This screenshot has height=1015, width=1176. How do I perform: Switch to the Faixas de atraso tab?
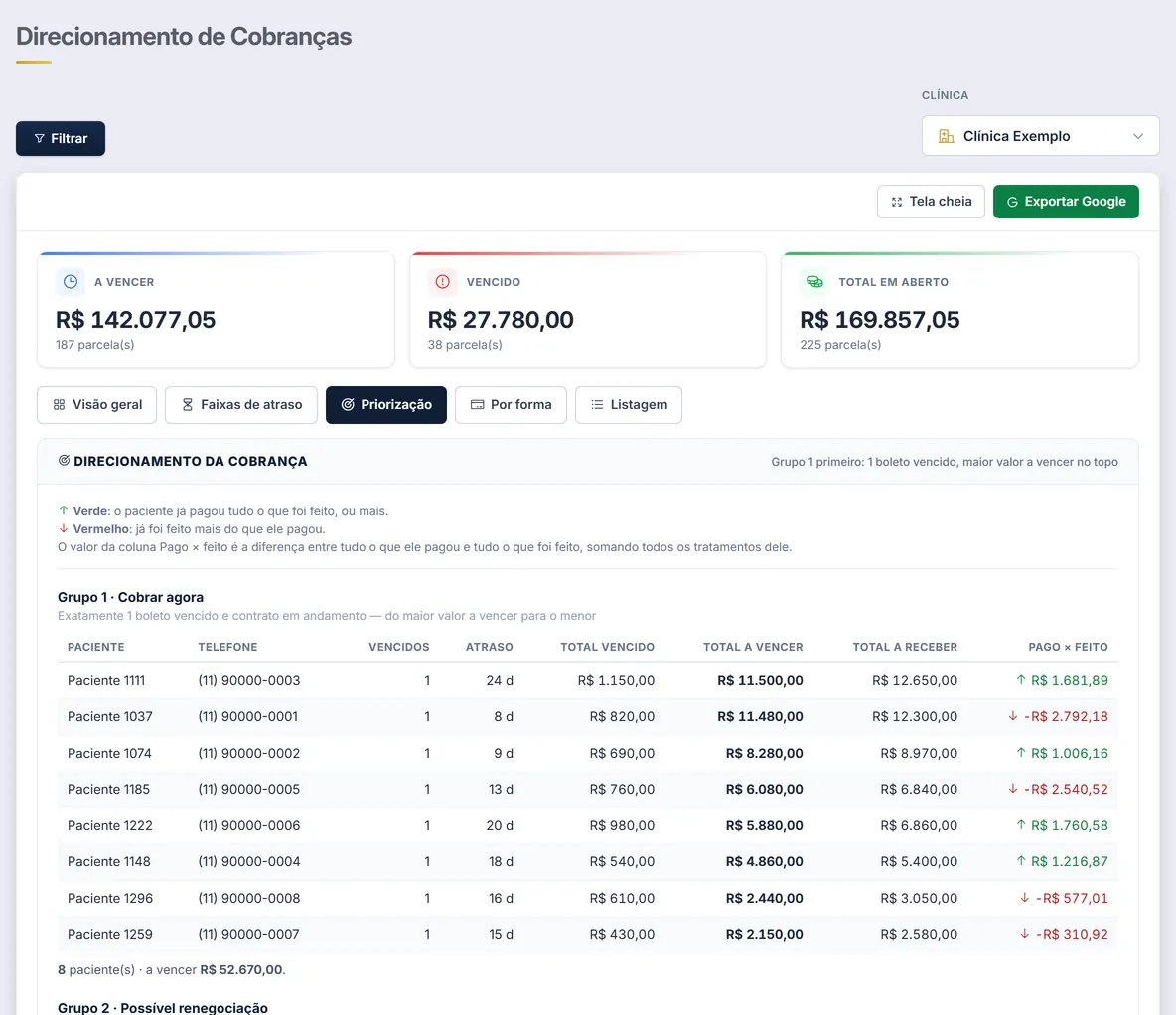click(241, 405)
